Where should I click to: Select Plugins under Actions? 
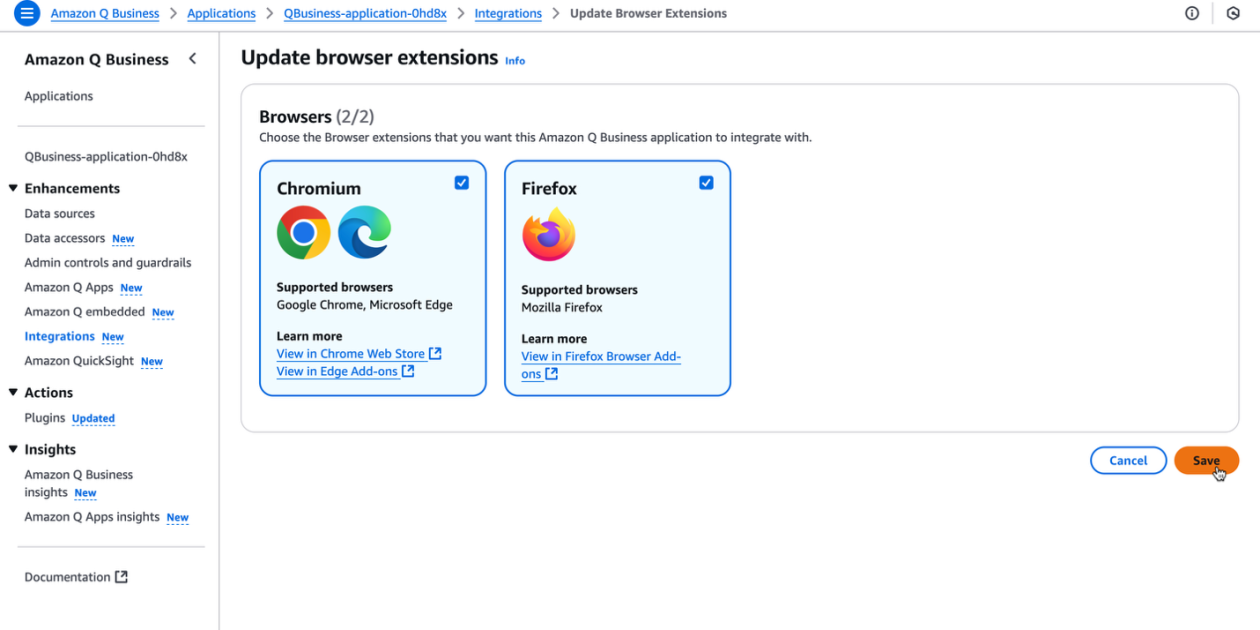[44, 418]
